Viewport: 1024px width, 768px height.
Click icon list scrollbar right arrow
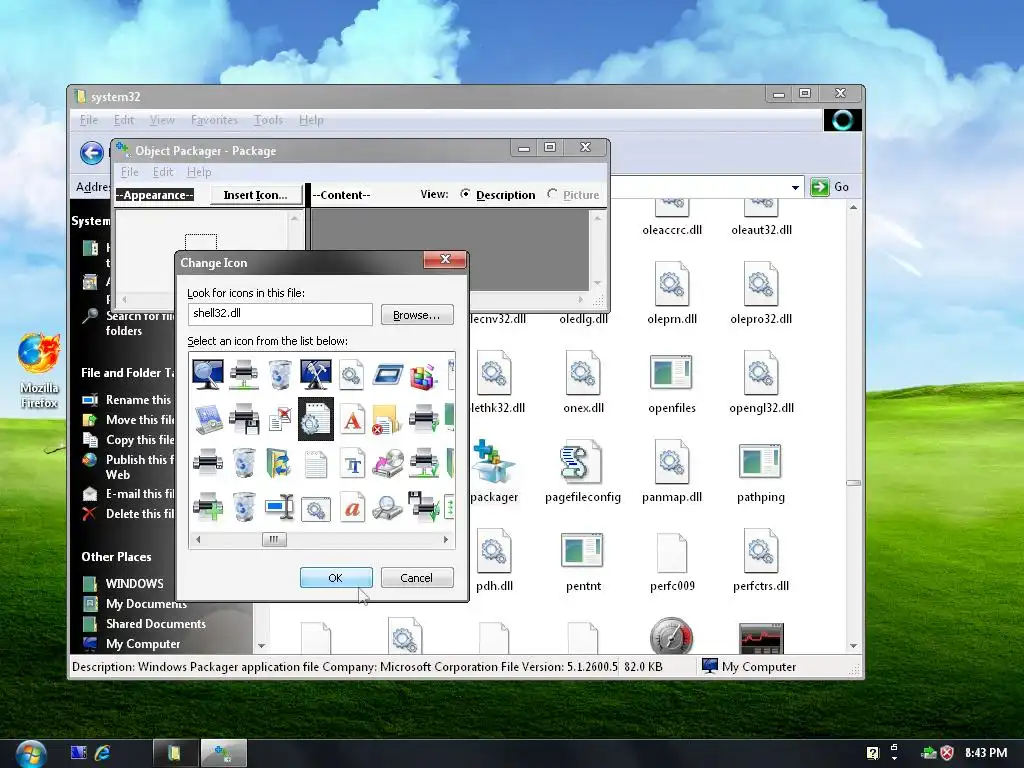446,539
